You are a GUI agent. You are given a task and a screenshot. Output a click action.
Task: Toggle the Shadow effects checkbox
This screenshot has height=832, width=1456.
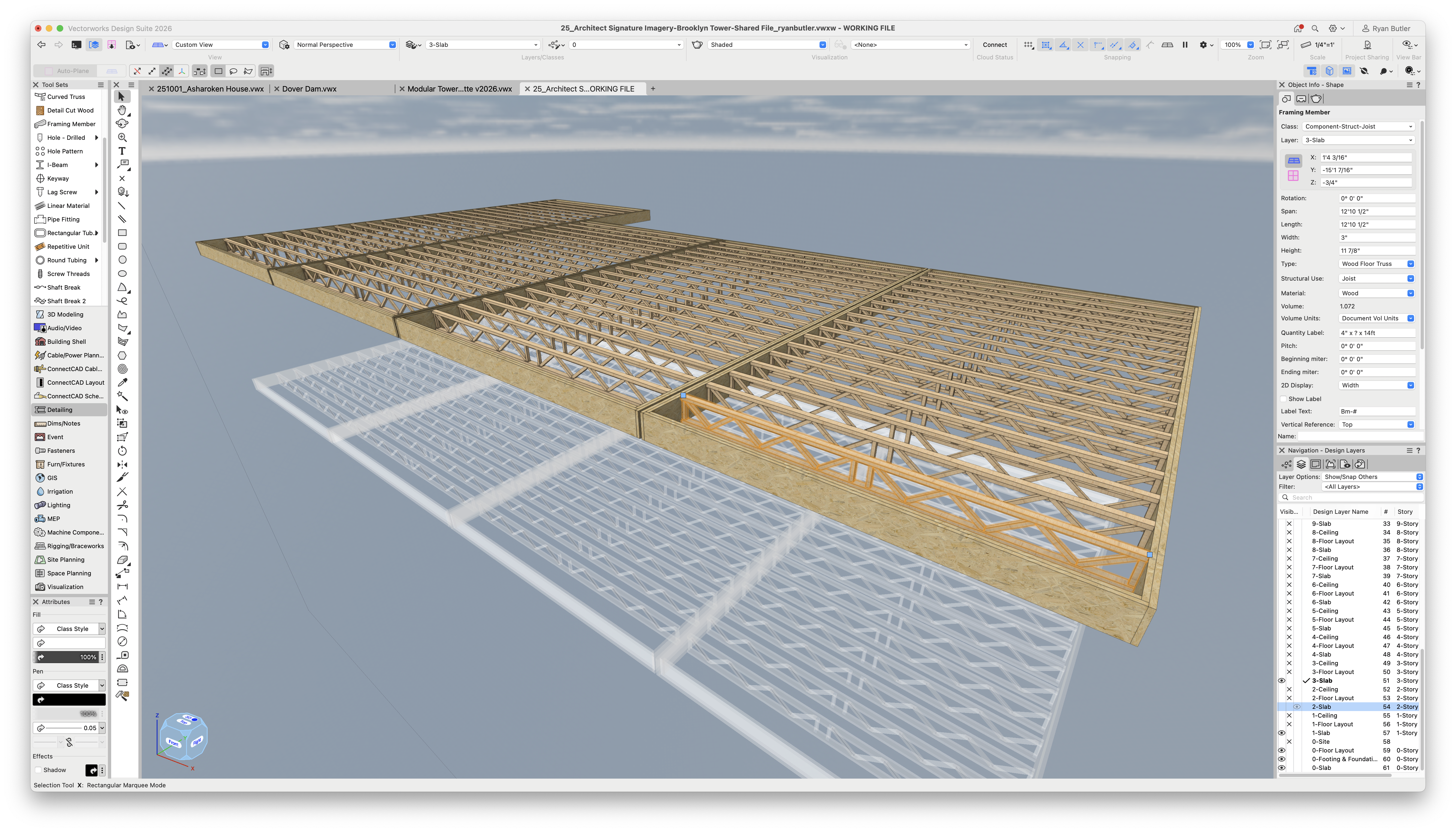pos(38,770)
